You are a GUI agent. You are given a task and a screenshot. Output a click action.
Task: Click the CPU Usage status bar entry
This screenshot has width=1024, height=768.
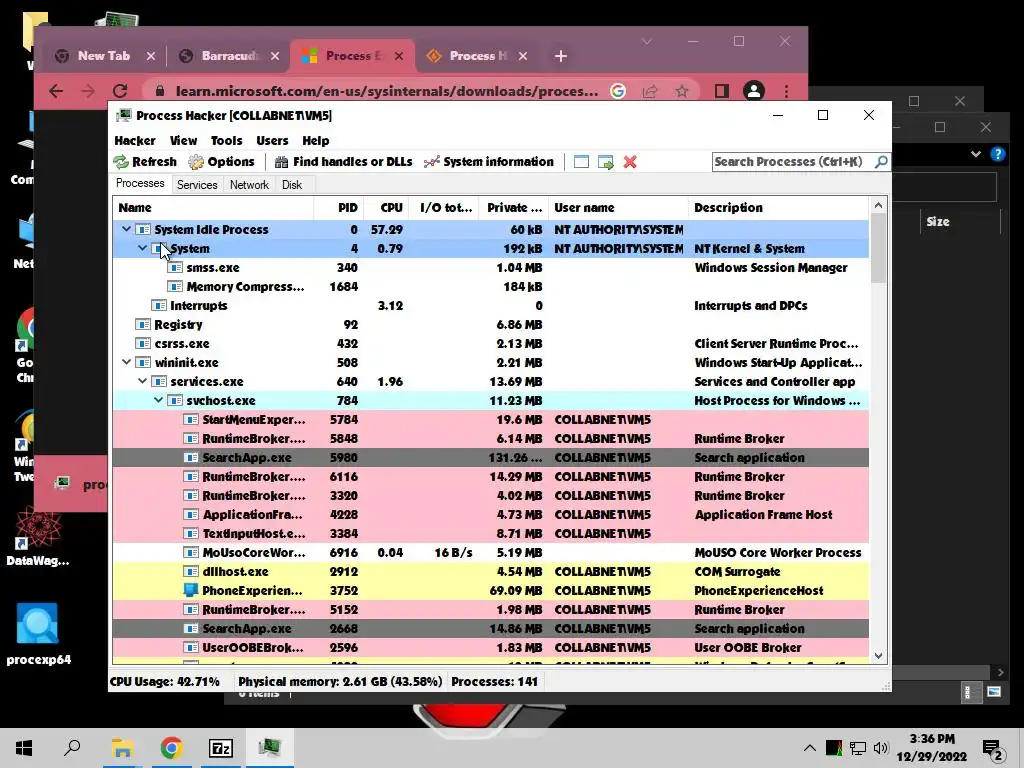(x=165, y=682)
